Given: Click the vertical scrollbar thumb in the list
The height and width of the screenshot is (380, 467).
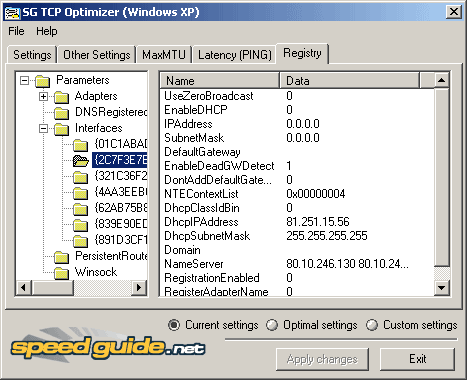Looking at the screenshot, I should 442,177.
